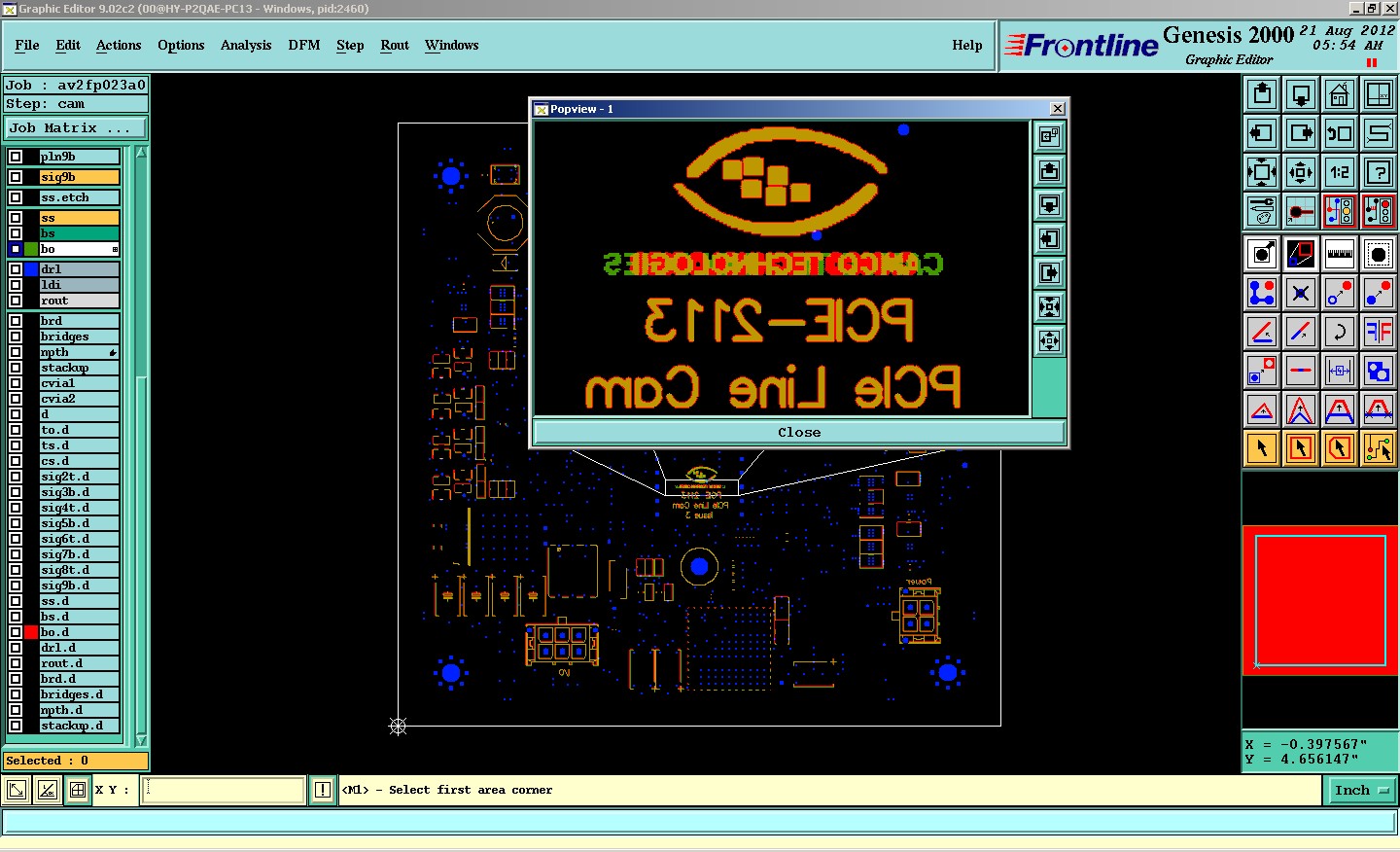1400x852 pixels.
Task: Click the question mark help icon
Action: (1379, 172)
